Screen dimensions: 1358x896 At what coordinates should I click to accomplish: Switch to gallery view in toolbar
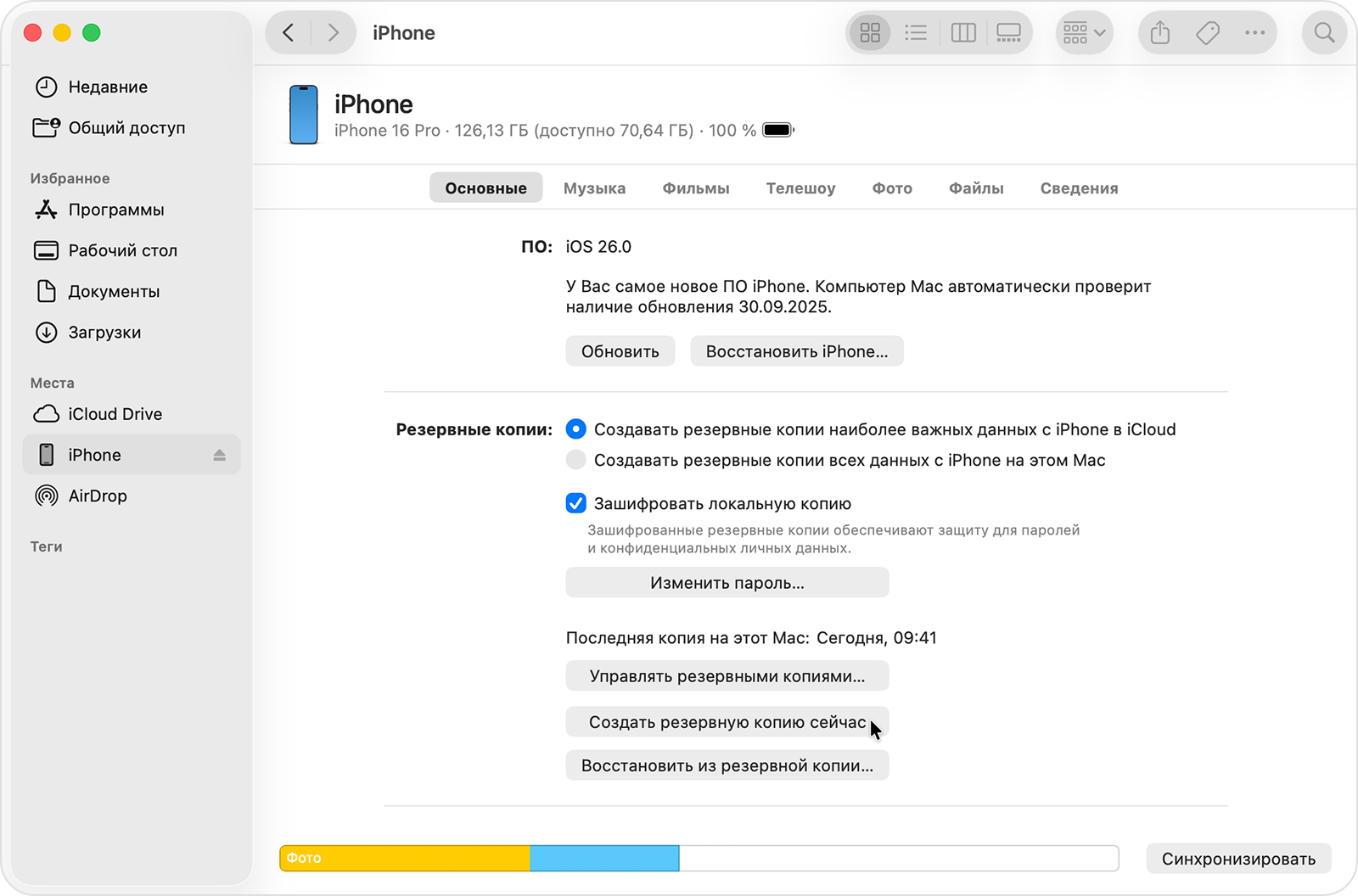[1008, 33]
